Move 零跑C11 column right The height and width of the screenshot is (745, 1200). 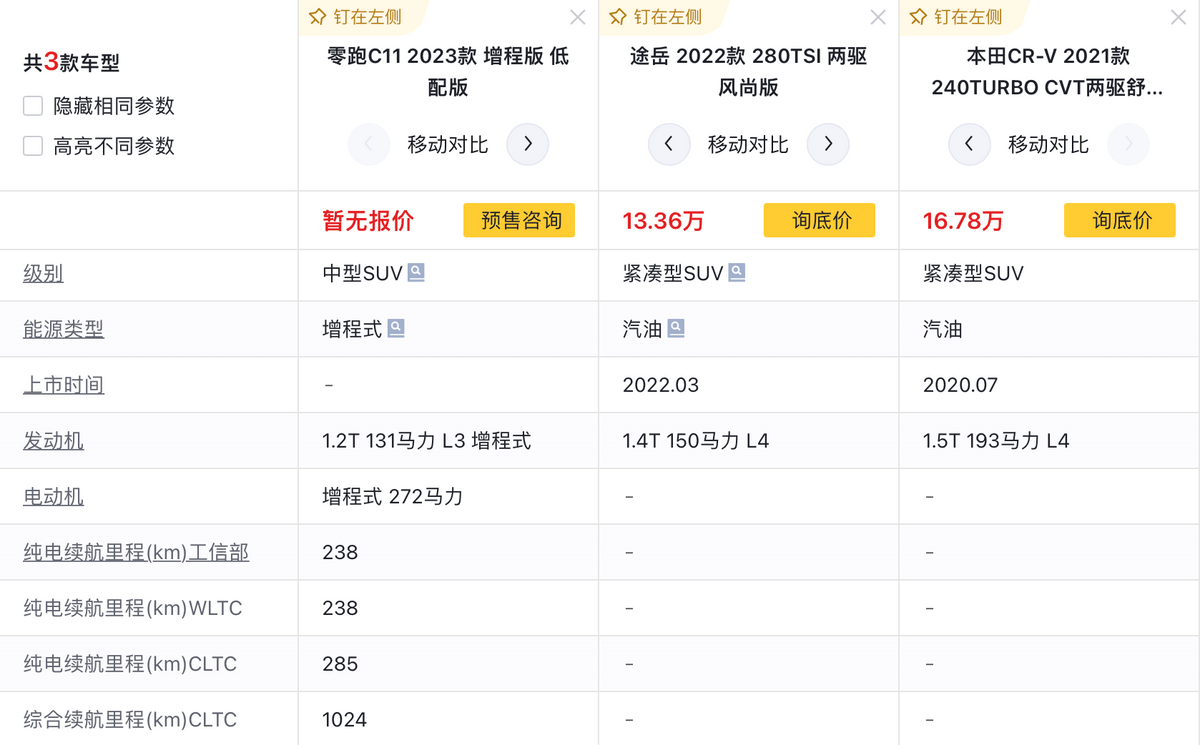[528, 144]
